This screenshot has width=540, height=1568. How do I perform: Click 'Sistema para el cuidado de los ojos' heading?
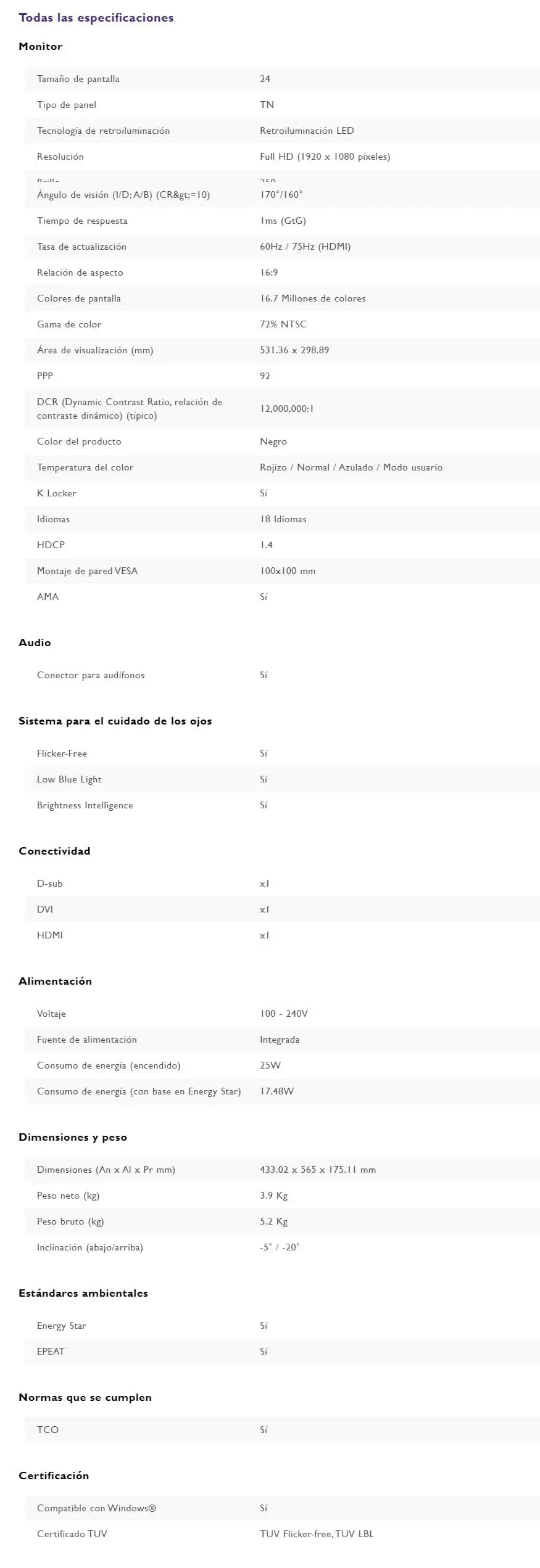tap(115, 721)
